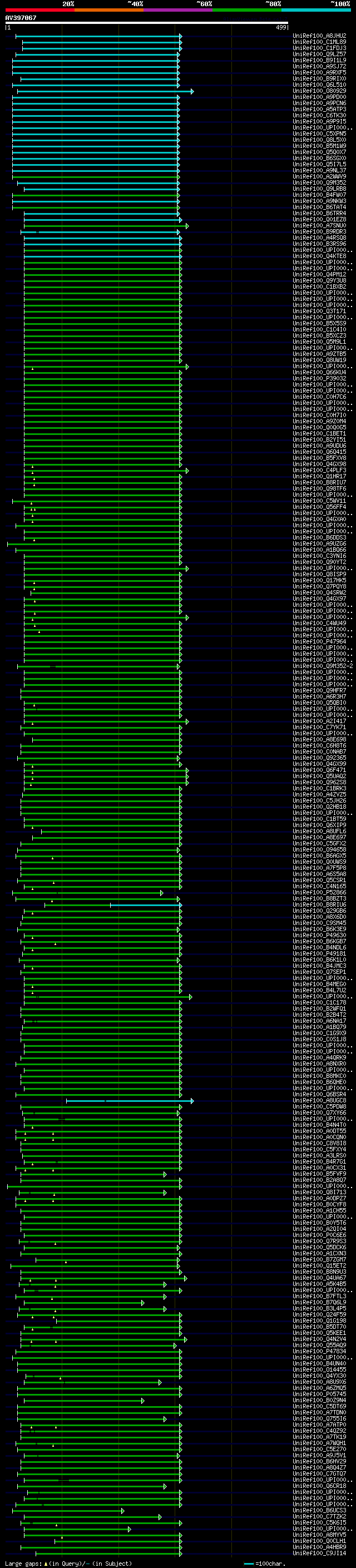The width and height of the screenshot is (356, 1568).
Task: Select hit label UniRef100_A9RXF5
Action: [x=319, y=72]
